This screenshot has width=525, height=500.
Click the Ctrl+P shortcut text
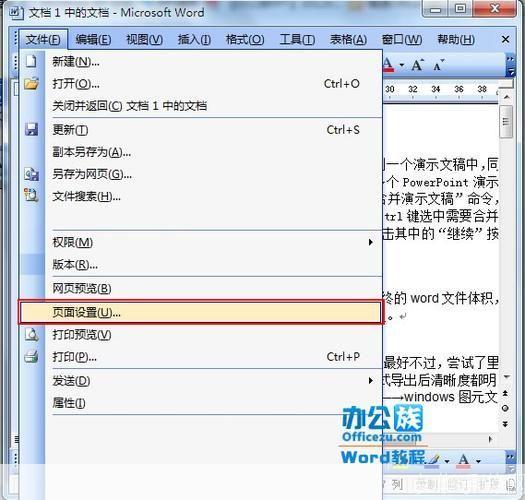pyautogui.click(x=343, y=357)
